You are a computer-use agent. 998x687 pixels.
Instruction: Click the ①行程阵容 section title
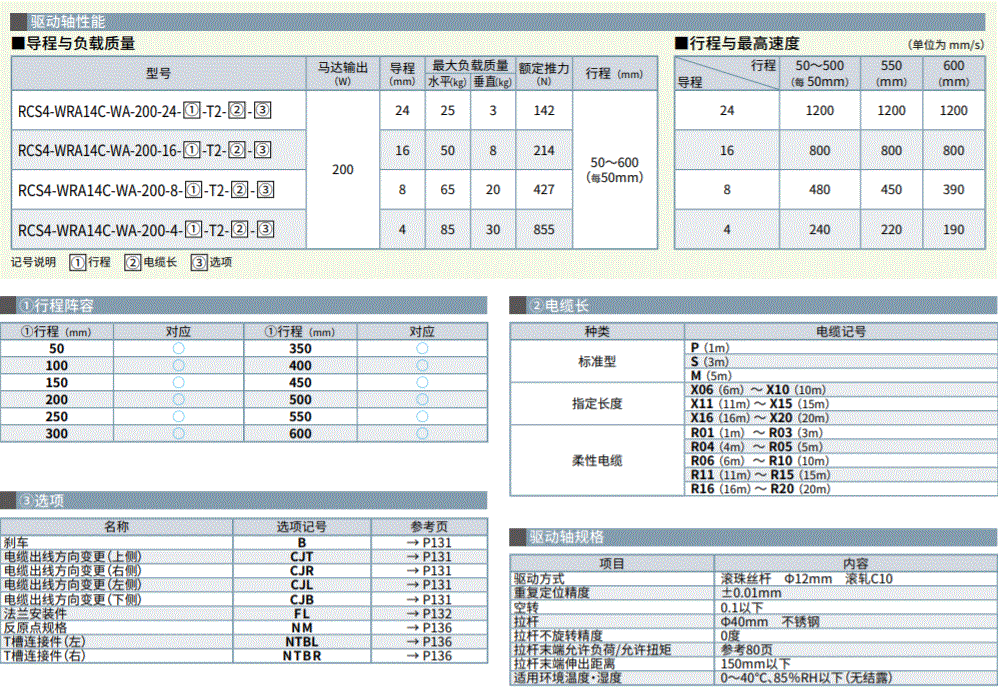coord(57,306)
